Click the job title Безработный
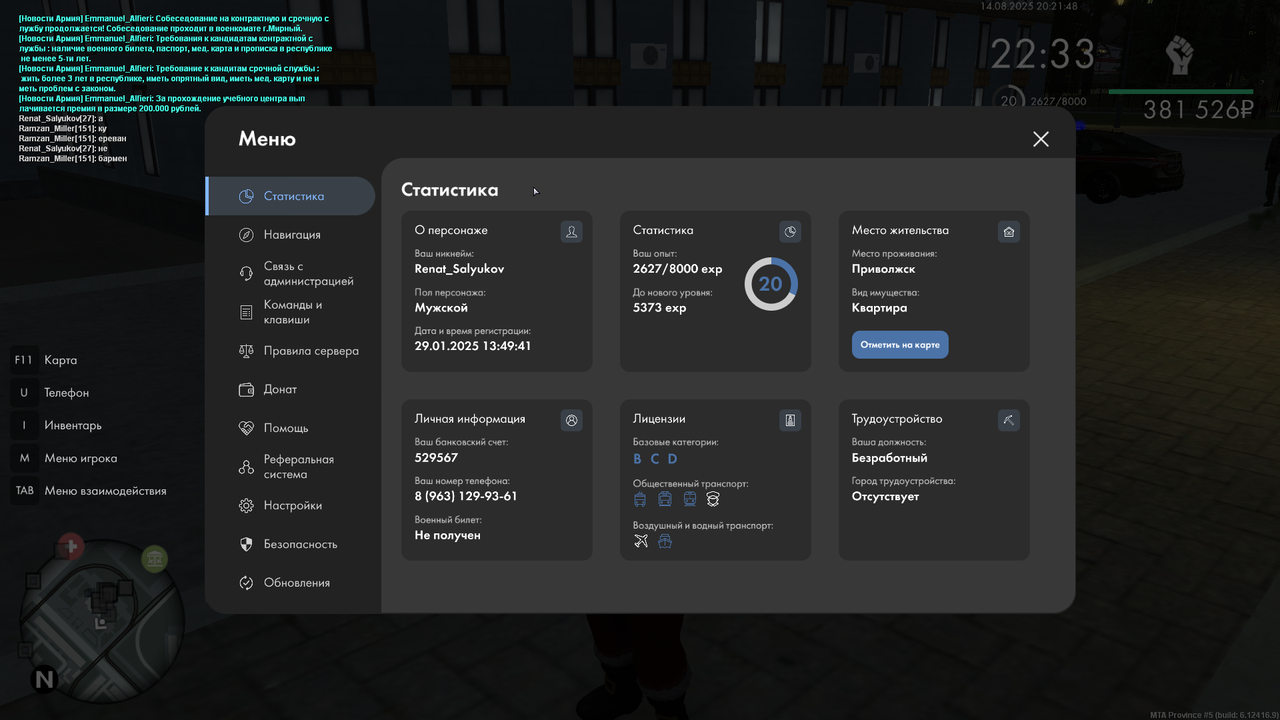Viewport: 1280px width, 720px height. tap(890, 458)
